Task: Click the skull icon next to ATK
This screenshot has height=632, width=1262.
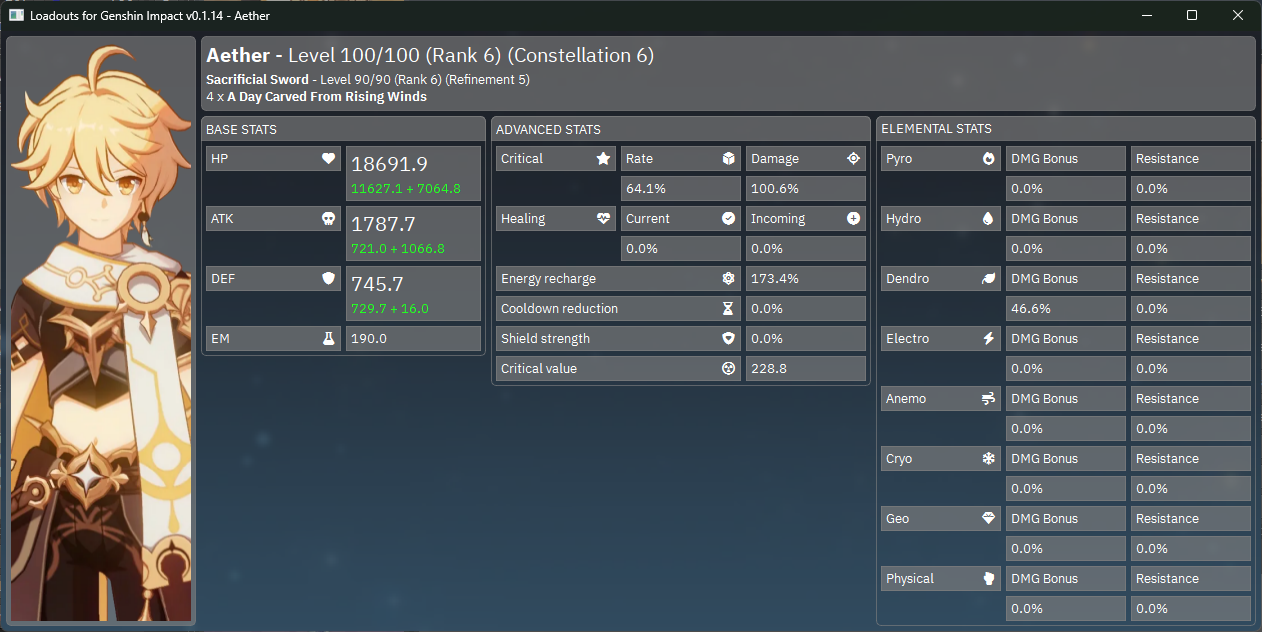Action: tap(328, 219)
